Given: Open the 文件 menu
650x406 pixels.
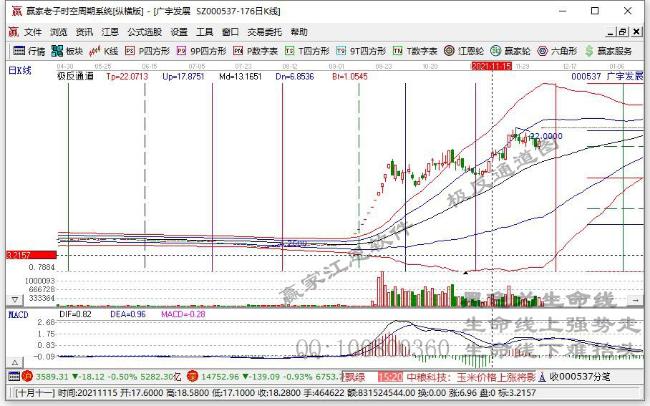Looking at the screenshot, I should click(x=33, y=32).
